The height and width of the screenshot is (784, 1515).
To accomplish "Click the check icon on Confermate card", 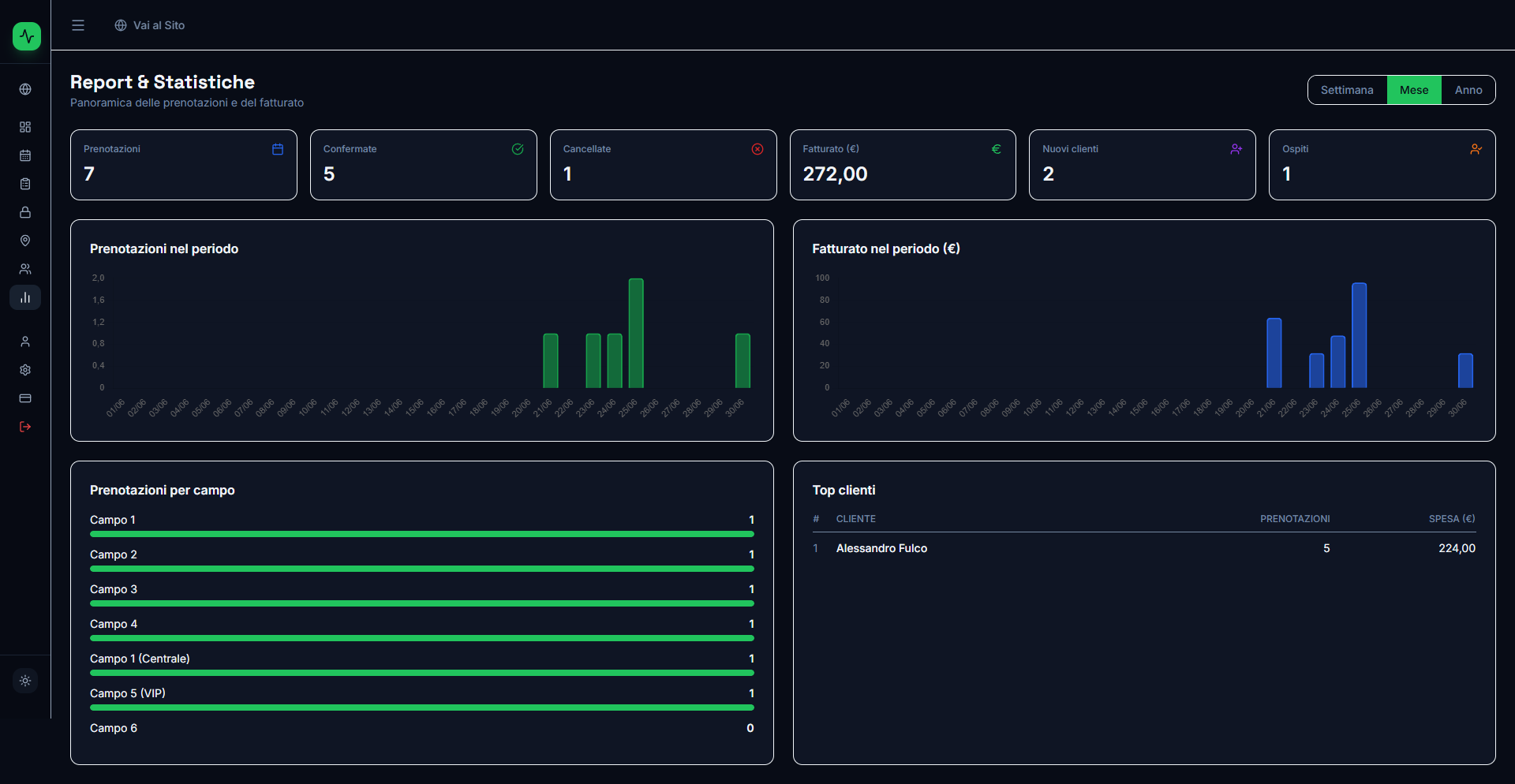I will click(518, 149).
